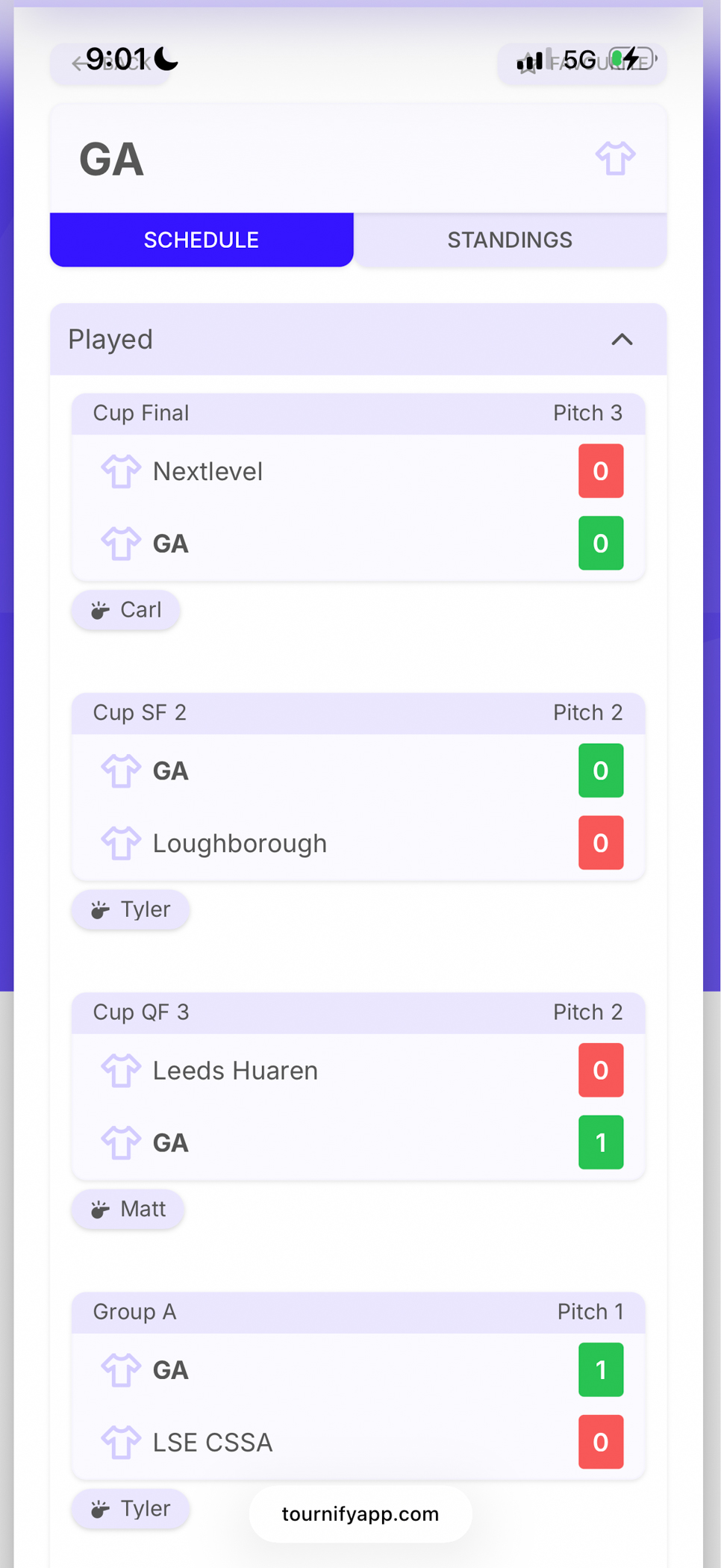Tap GA green score box in Cup QF 3
Image resolution: width=721 pixels, height=1568 pixels.
(x=601, y=1142)
